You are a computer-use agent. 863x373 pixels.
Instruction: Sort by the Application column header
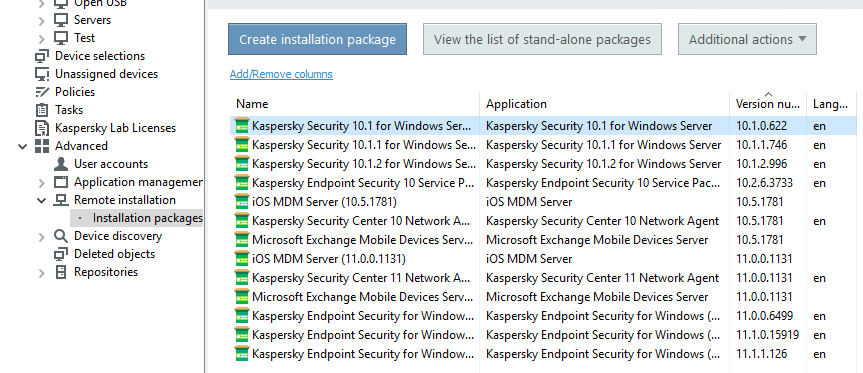[x=604, y=104]
